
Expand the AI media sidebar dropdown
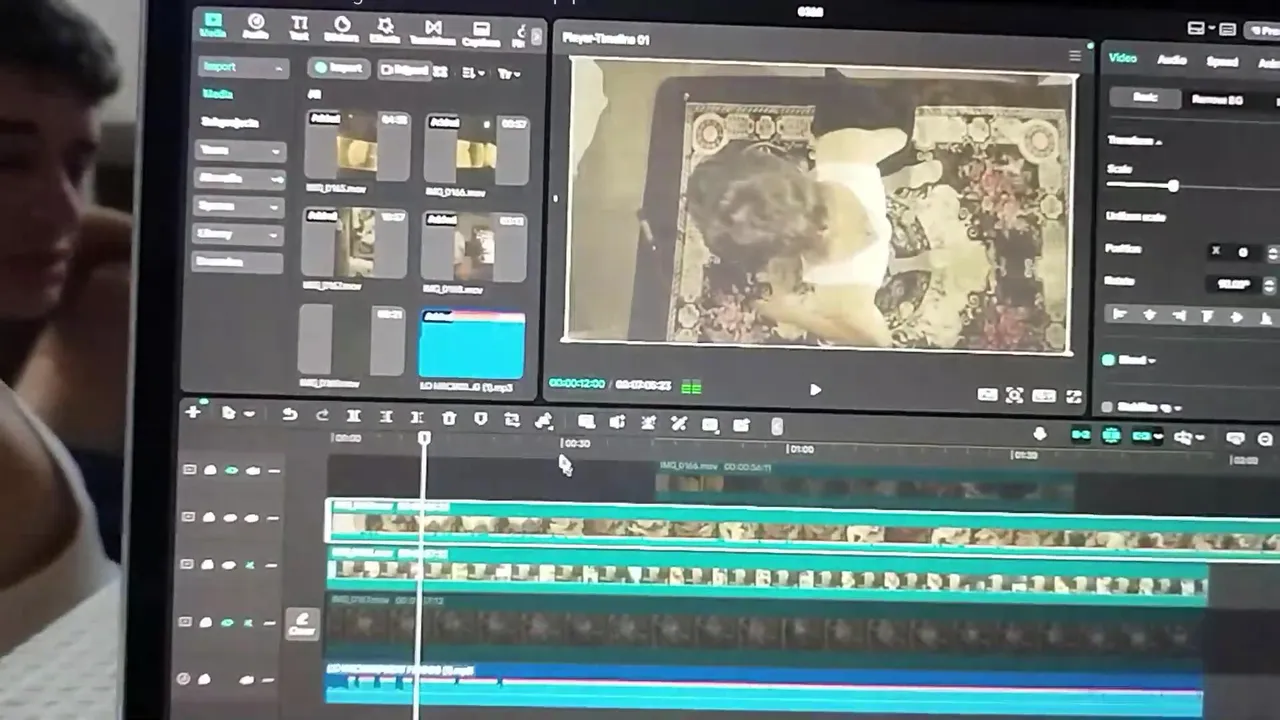pos(240,178)
